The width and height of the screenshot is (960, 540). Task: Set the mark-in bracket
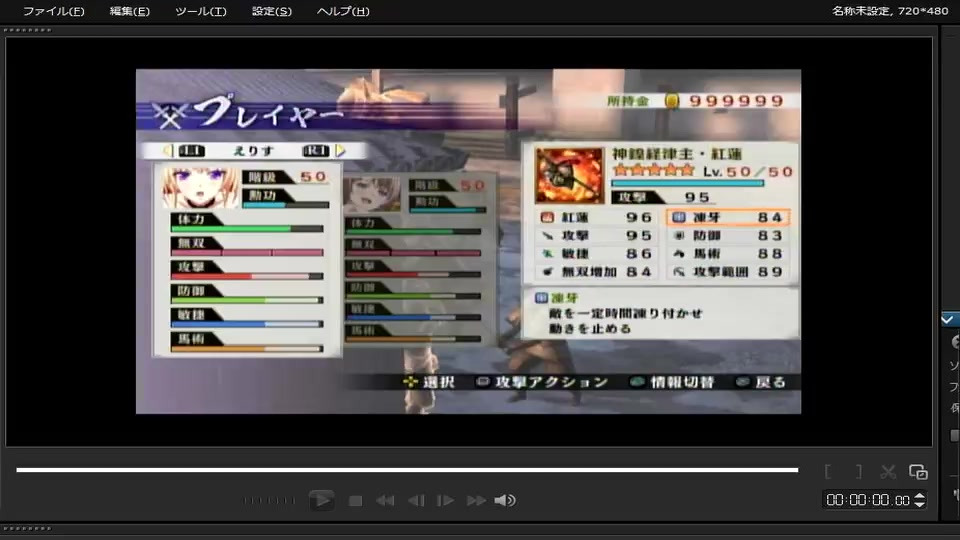pyautogui.click(x=828, y=471)
